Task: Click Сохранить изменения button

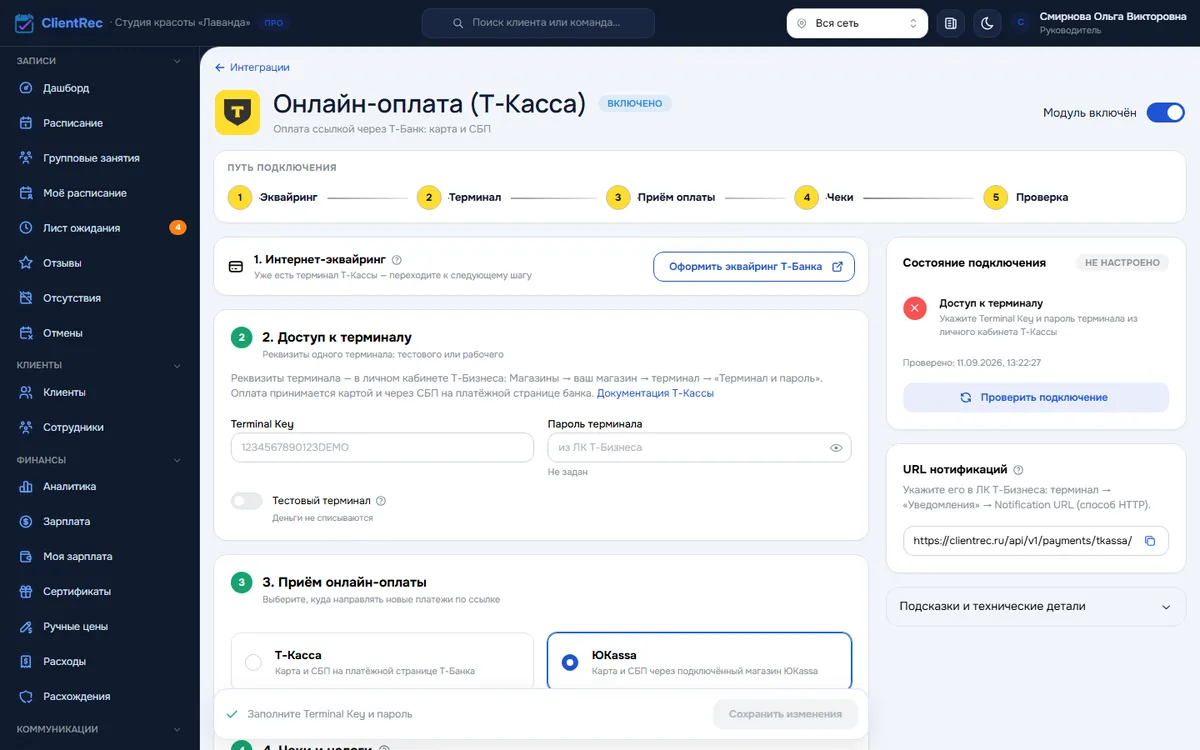Action: click(x=785, y=714)
